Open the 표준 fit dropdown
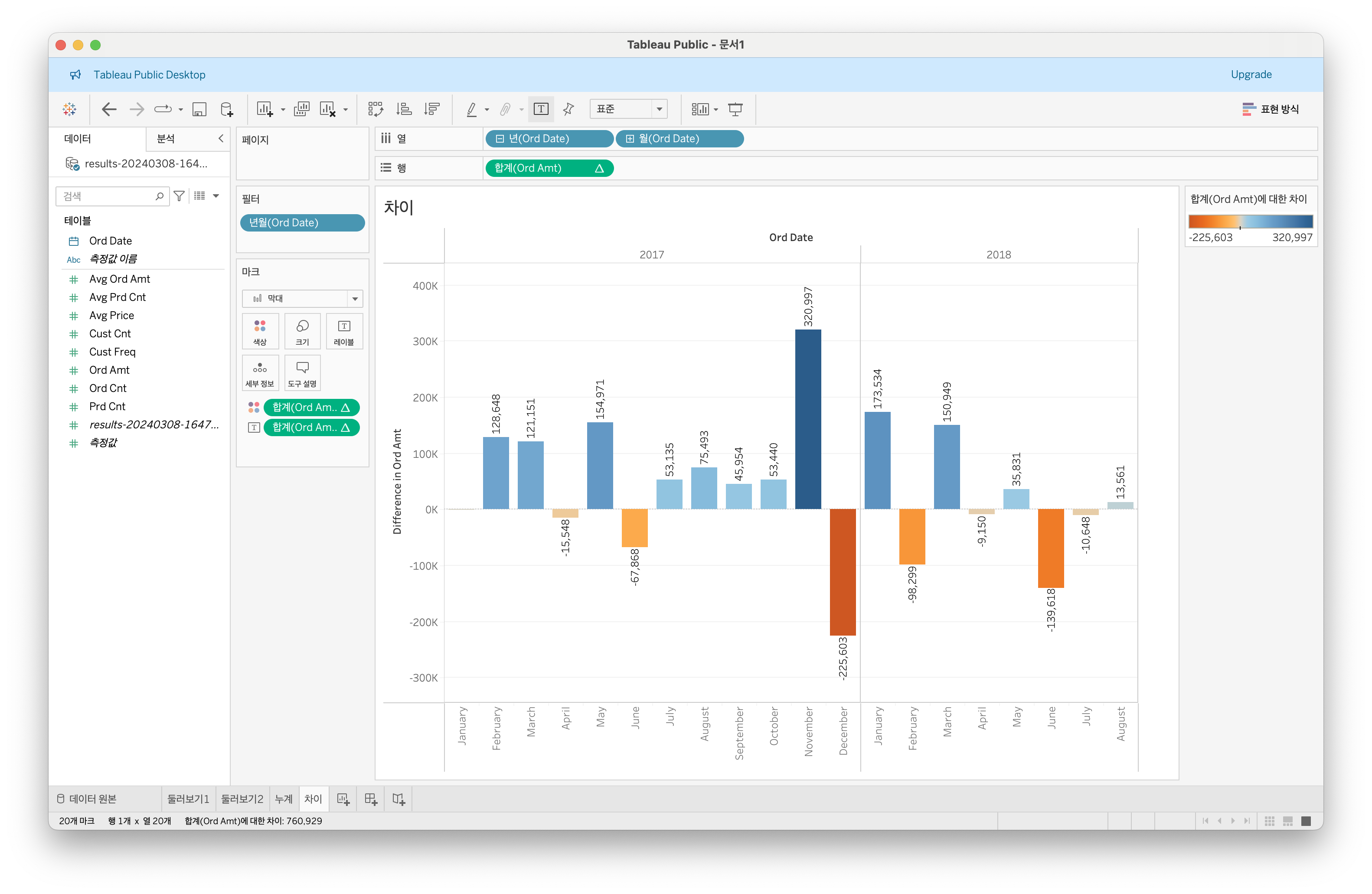Viewport: 1372px width, 894px height. (628, 109)
